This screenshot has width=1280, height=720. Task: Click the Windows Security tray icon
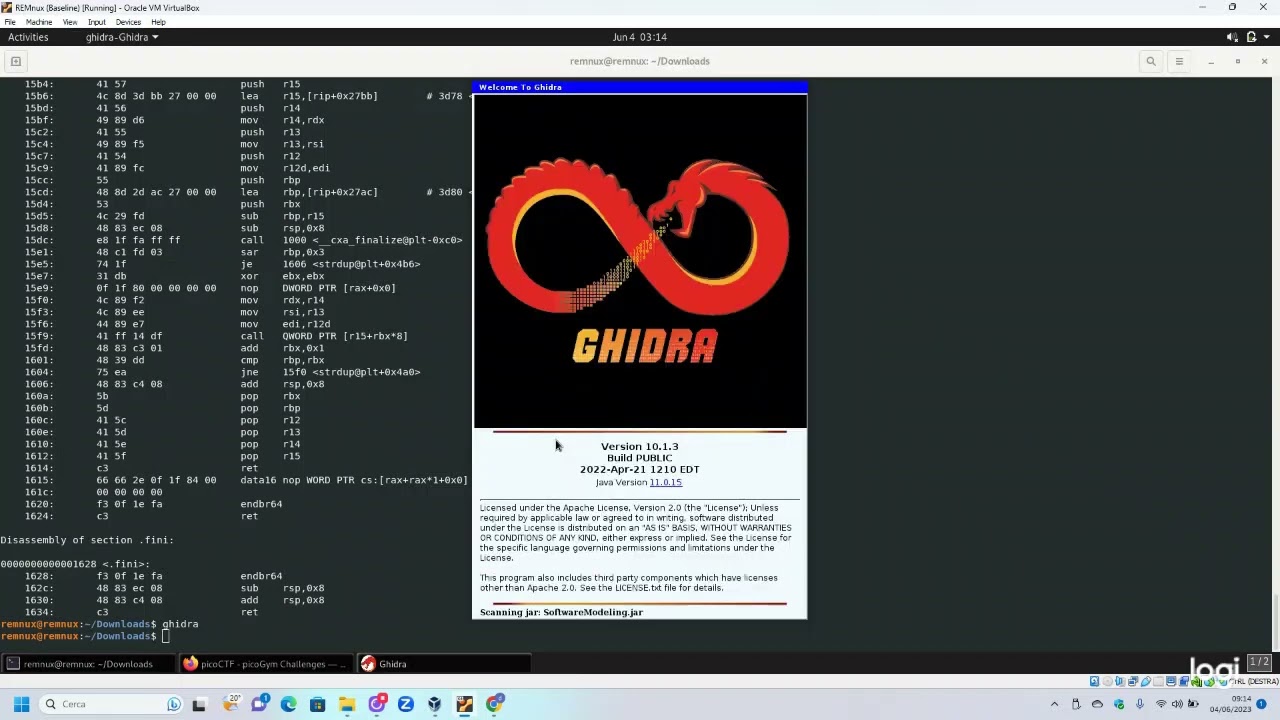click(x=1119, y=704)
